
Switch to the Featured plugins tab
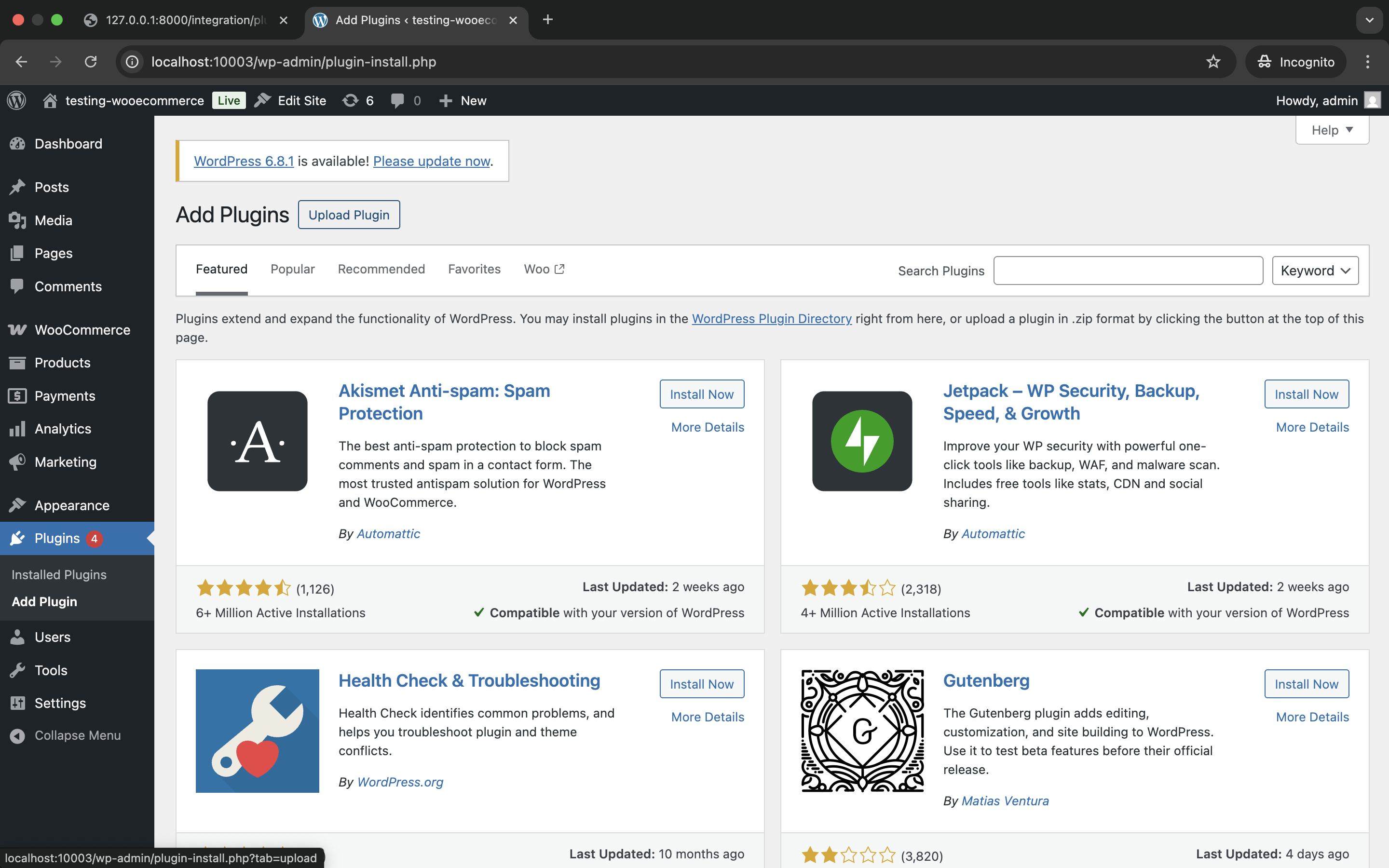point(221,269)
